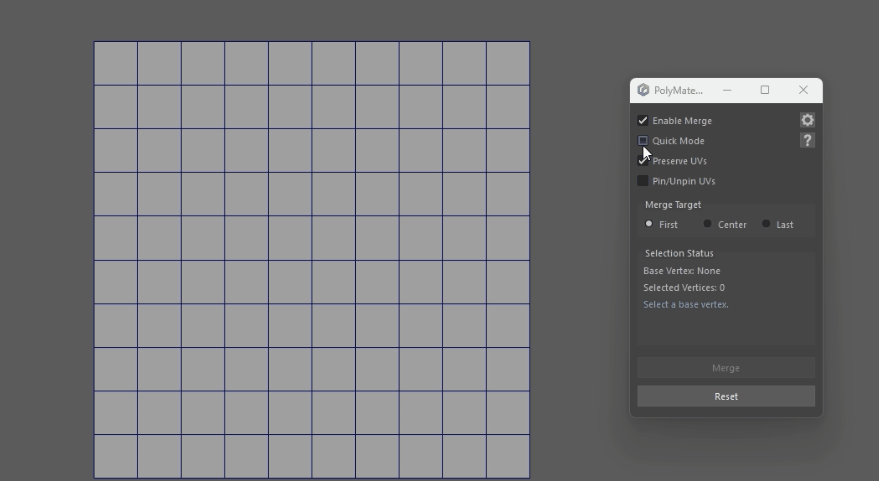
Task: Set merge target to Center
Action: coord(708,224)
